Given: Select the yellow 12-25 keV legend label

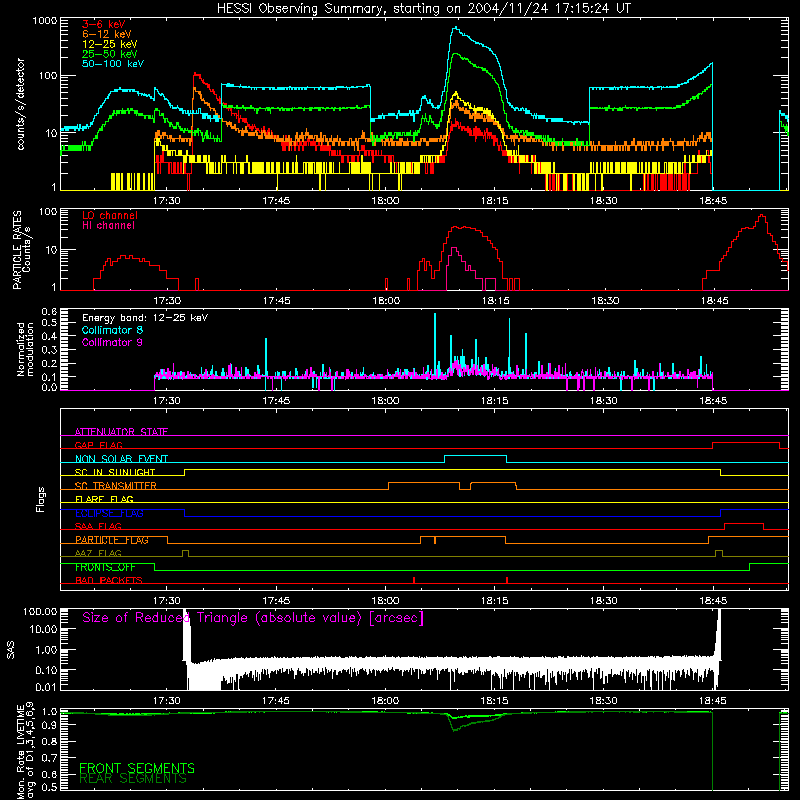Looking at the screenshot, I should [110, 44].
